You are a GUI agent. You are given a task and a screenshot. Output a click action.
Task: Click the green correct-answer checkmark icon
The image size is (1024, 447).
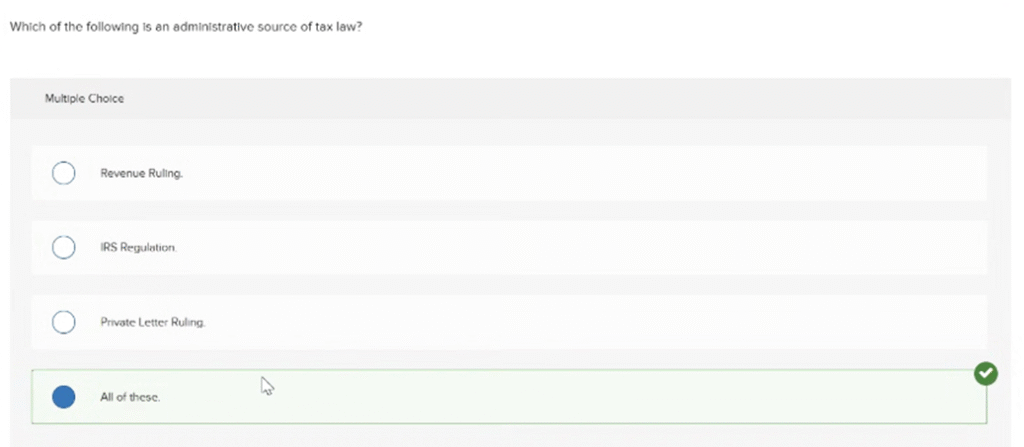[x=985, y=374]
